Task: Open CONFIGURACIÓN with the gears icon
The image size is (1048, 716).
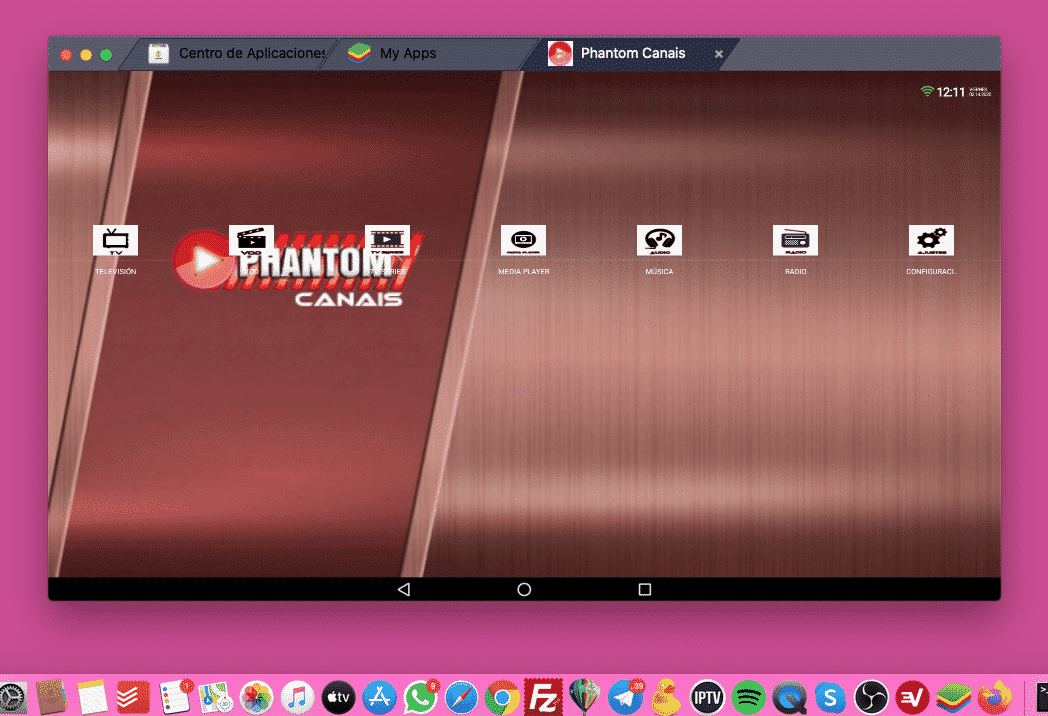Action: [x=931, y=240]
